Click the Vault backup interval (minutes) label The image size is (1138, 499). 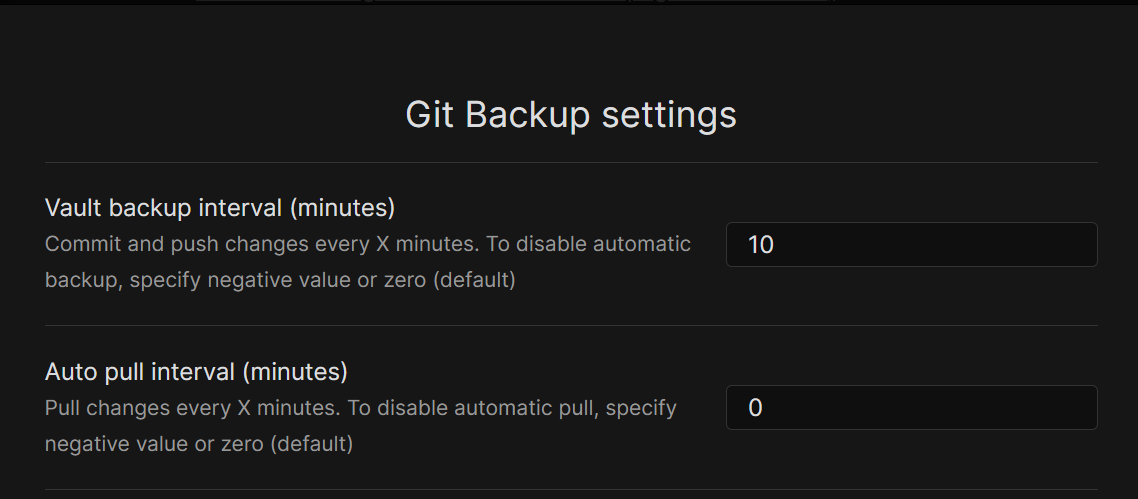coord(220,208)
